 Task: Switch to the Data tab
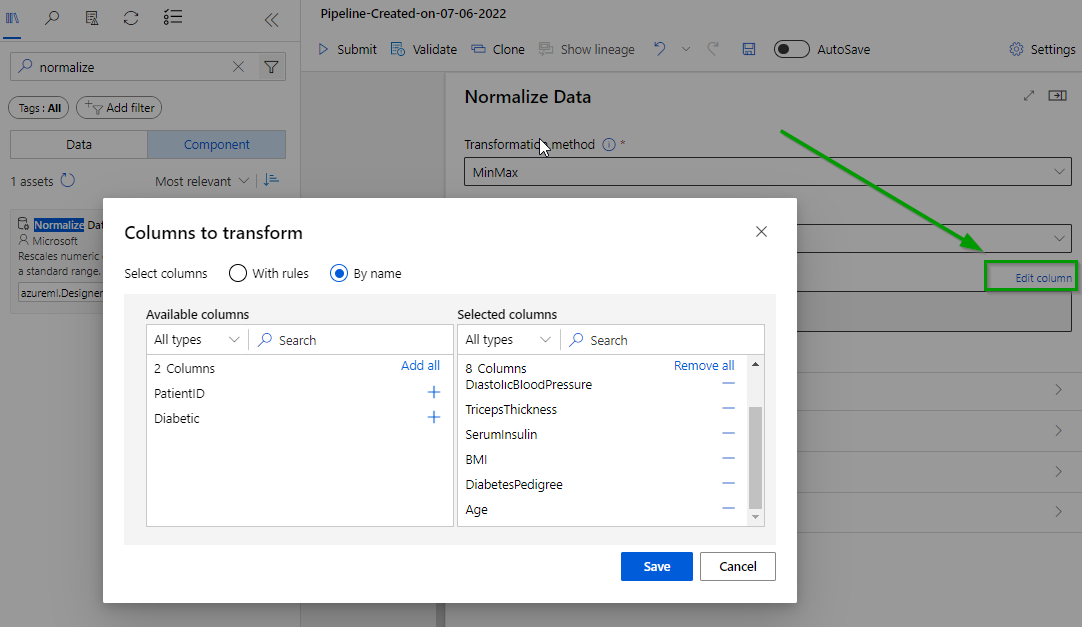coord(79,144)
